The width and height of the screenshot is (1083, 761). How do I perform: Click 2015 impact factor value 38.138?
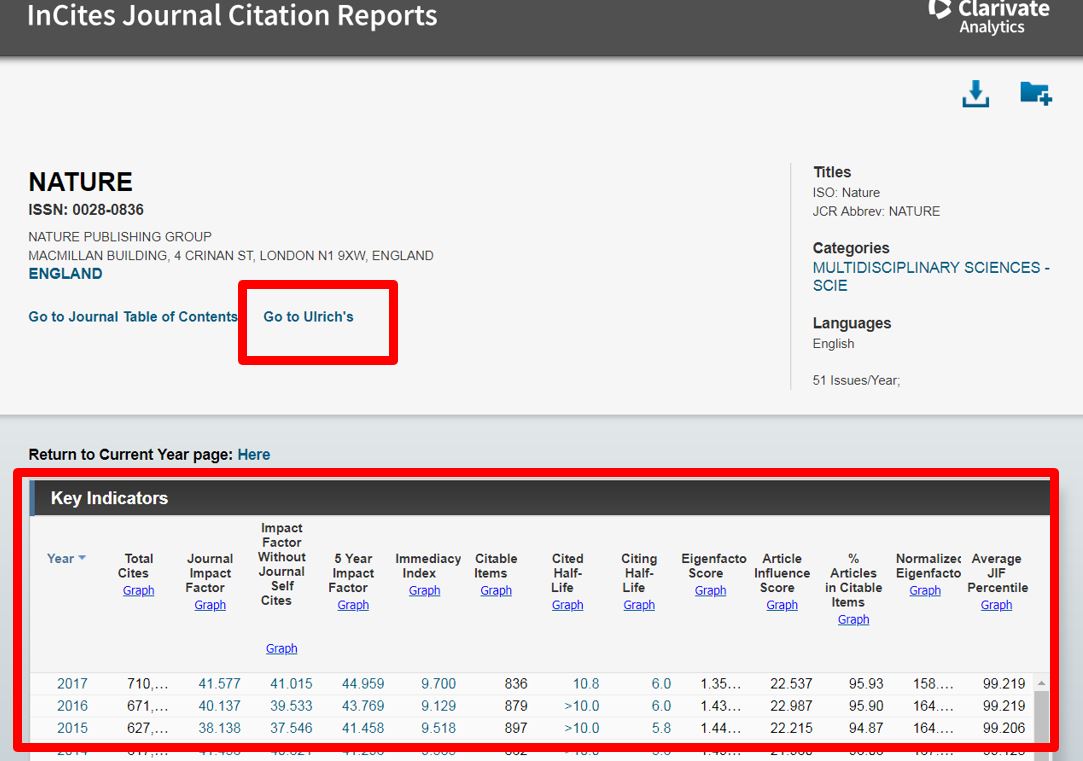pos(219,728)
